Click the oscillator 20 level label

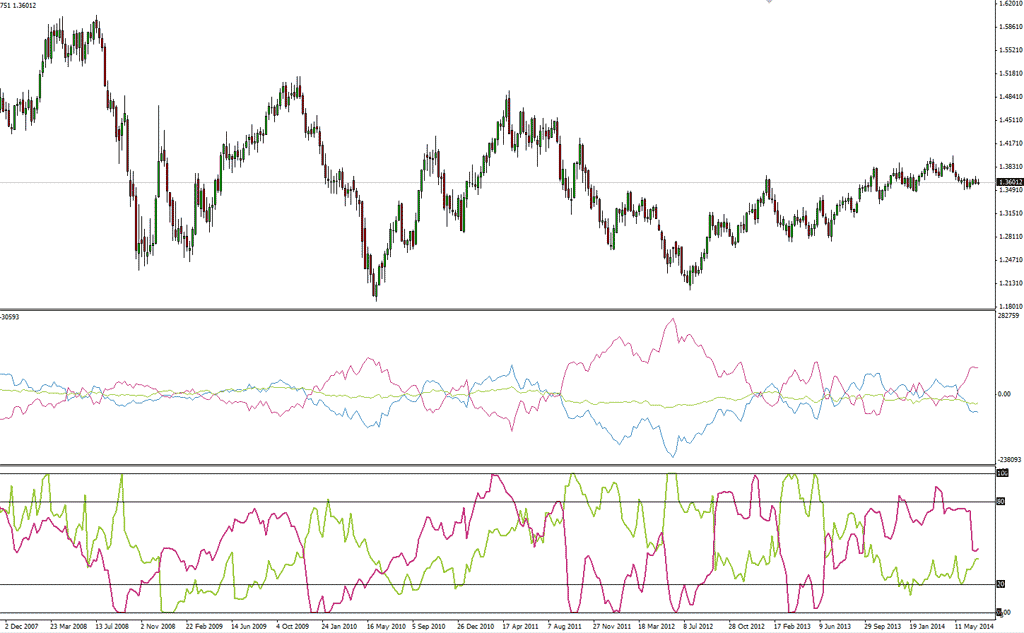coord(1000,584)
